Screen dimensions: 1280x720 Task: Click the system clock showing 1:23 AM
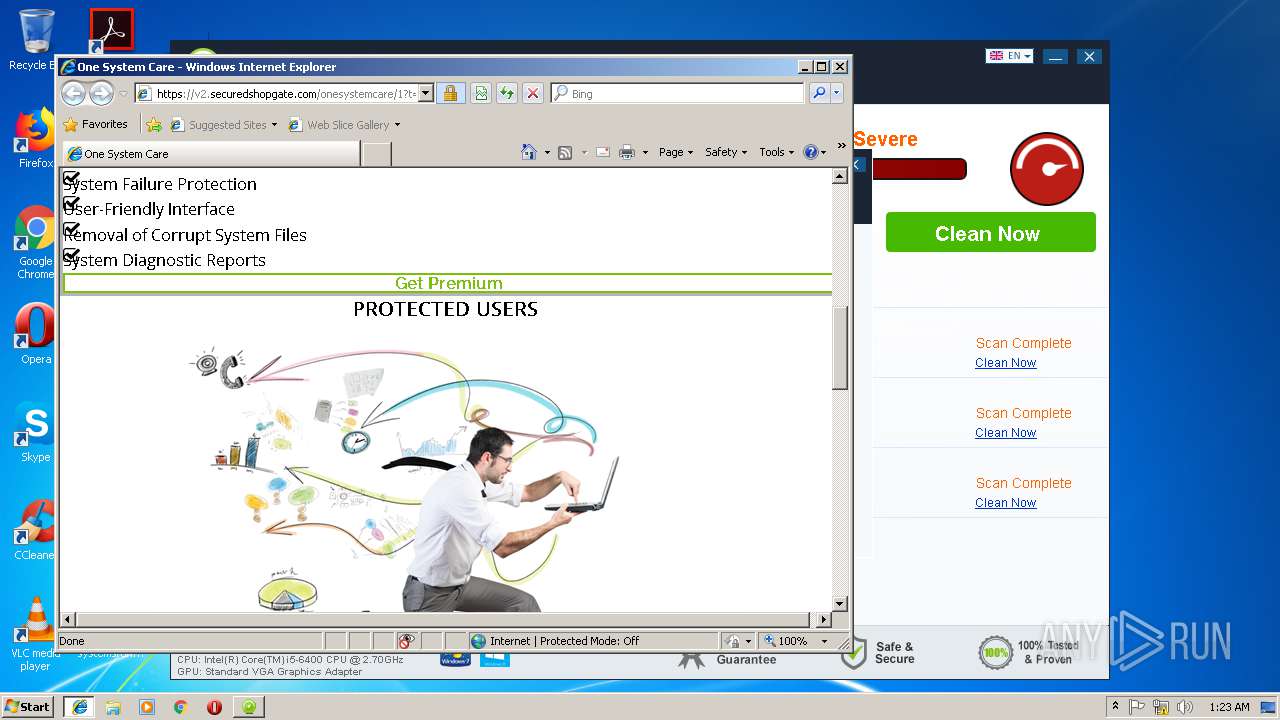tap(1228, 707)
